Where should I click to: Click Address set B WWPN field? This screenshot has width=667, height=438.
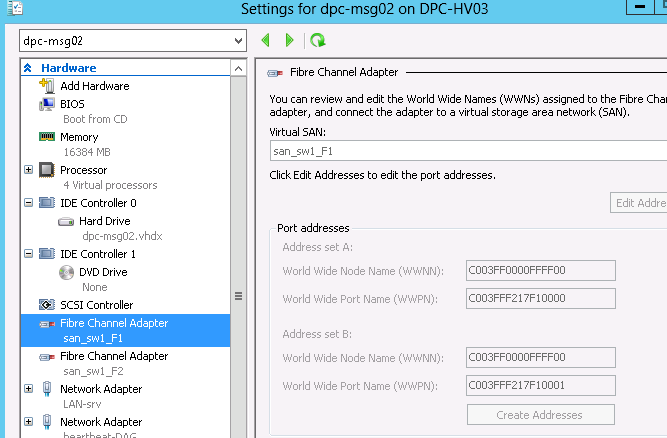pyautogui.click(x=540, y=385)
